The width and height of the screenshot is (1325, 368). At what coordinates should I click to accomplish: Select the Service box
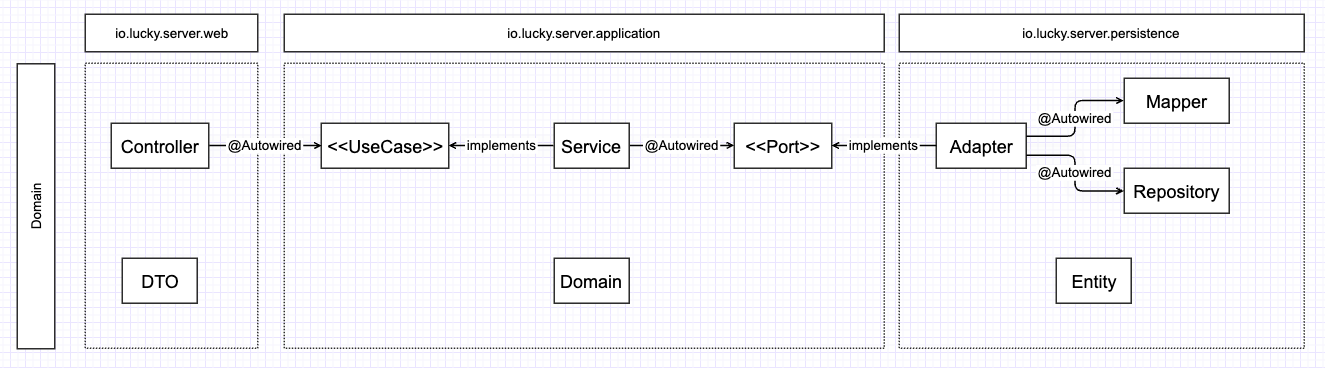(591, 146)
